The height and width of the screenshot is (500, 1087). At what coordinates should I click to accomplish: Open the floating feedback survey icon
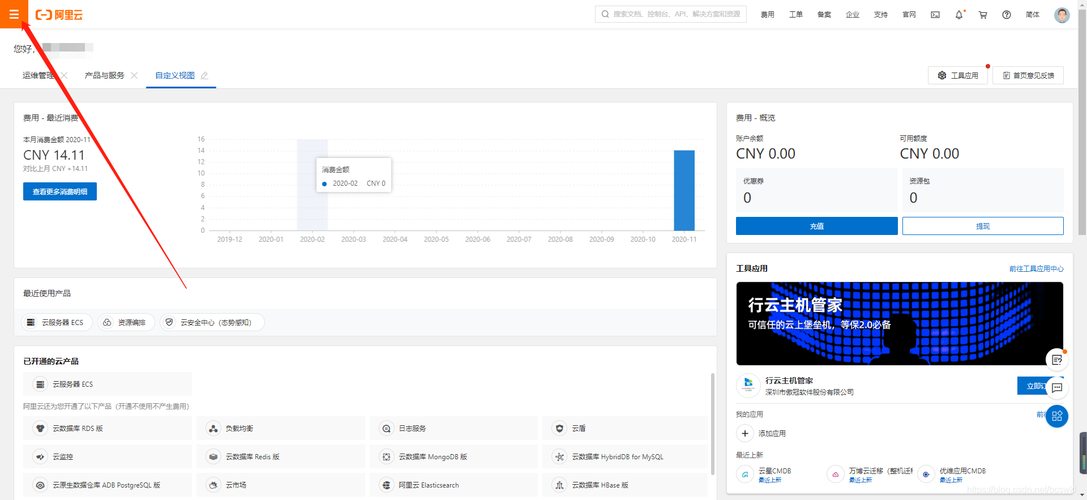[1057, 359]
